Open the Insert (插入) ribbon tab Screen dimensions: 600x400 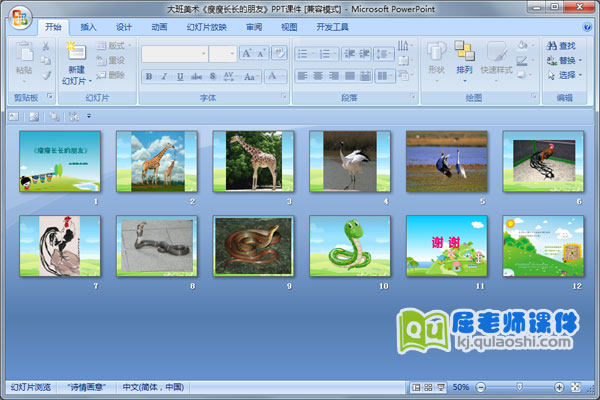[x=89, y=27]
